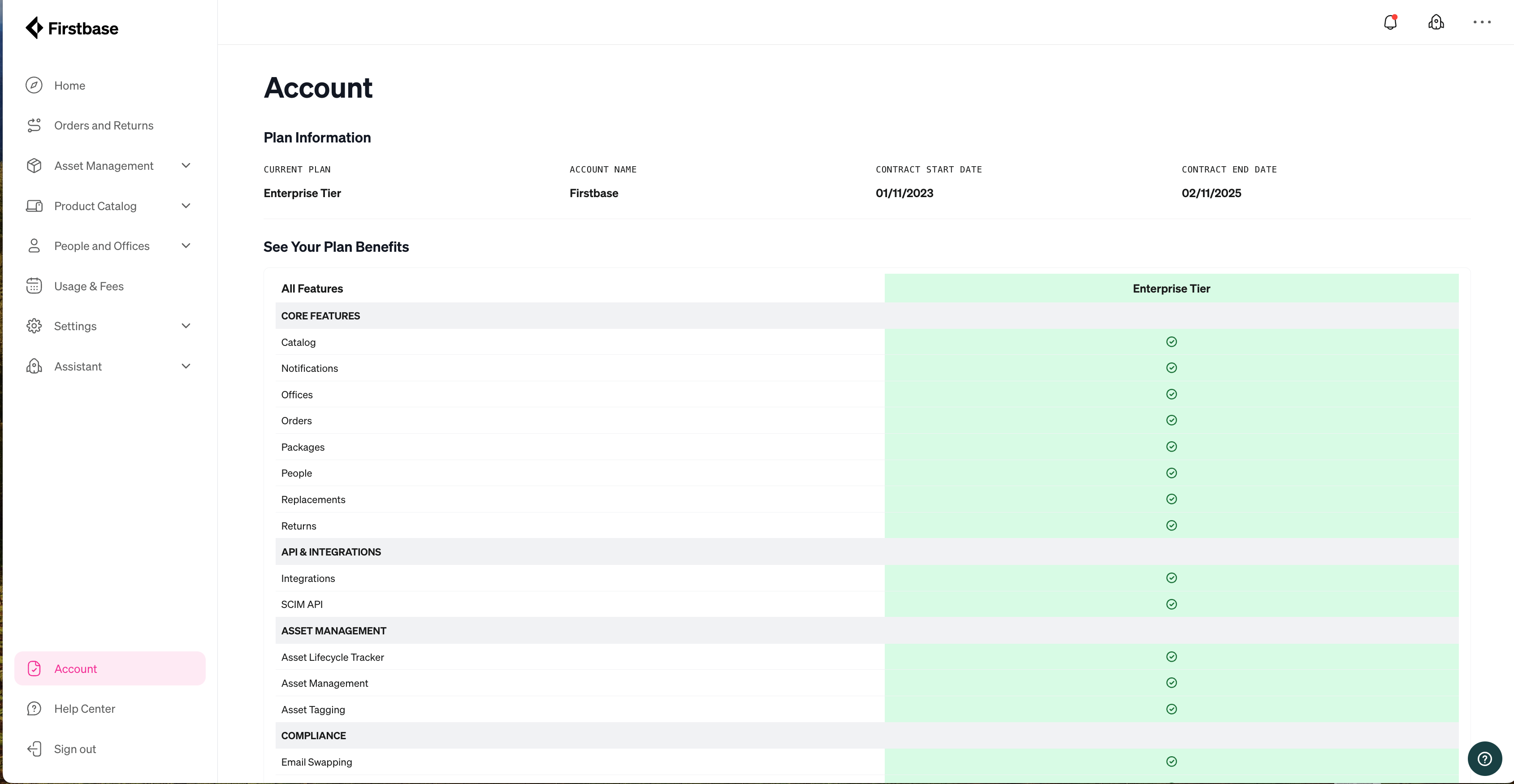
Task: Open the Settings menu label
Action: (x=75, y=327)
